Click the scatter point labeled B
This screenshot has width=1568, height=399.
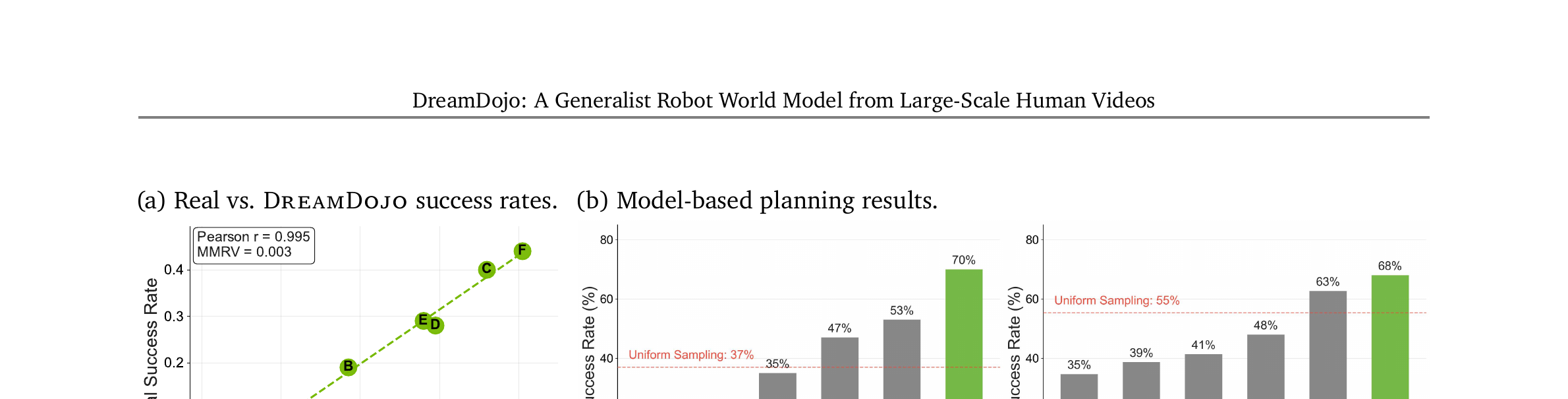[x=349, y=367]
